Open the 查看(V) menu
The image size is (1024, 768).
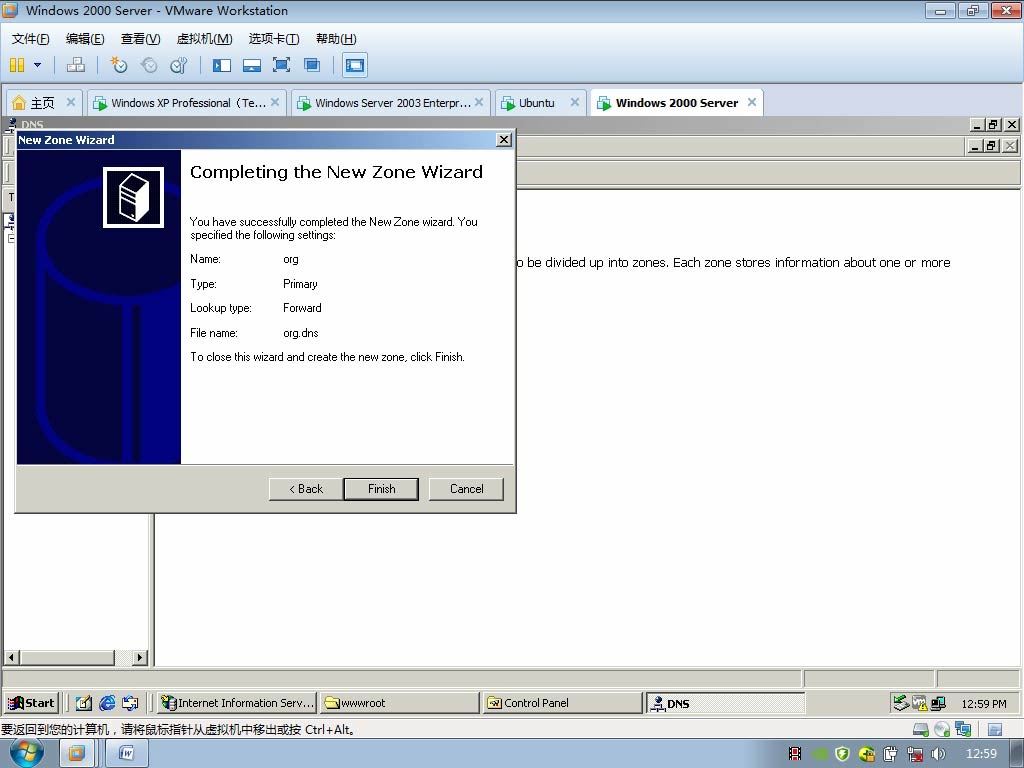pos(140,39)
